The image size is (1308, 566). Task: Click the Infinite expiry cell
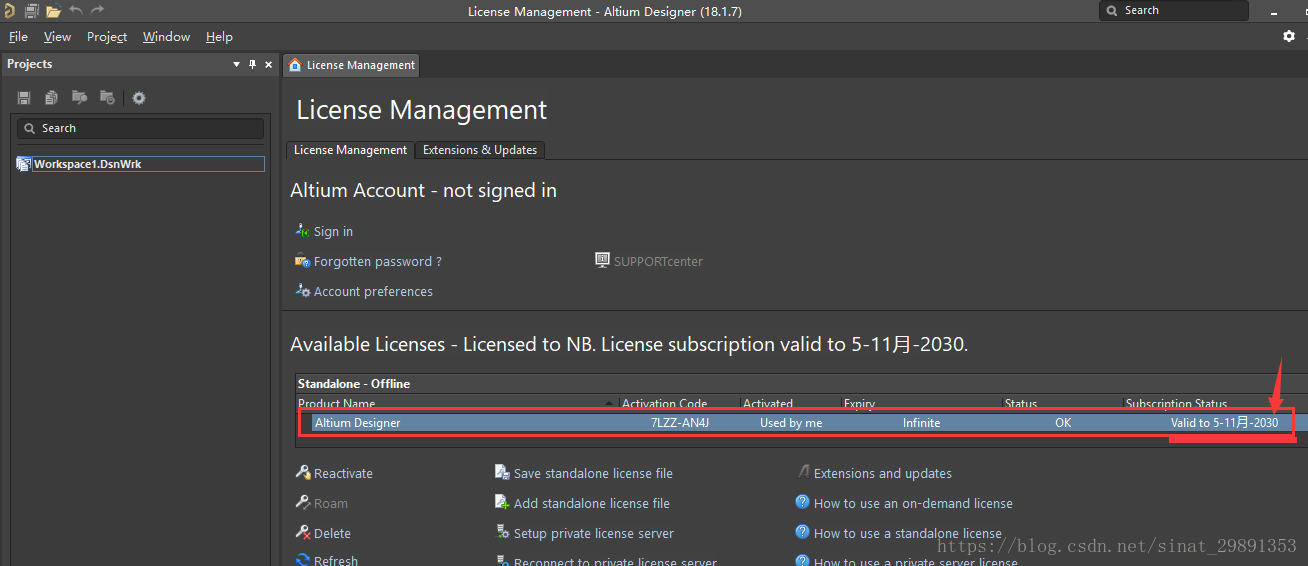[921, 423]
